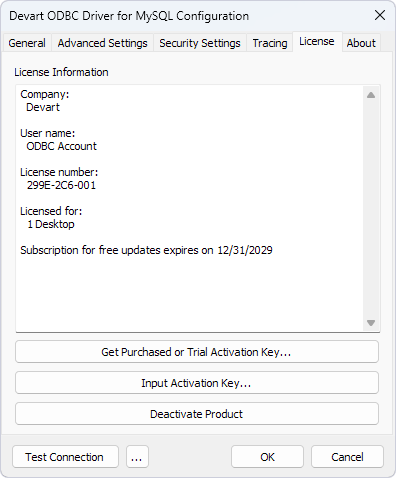Click the Test Connection button
The width and height of the screenshot is (396, 478).
(65, 457)
